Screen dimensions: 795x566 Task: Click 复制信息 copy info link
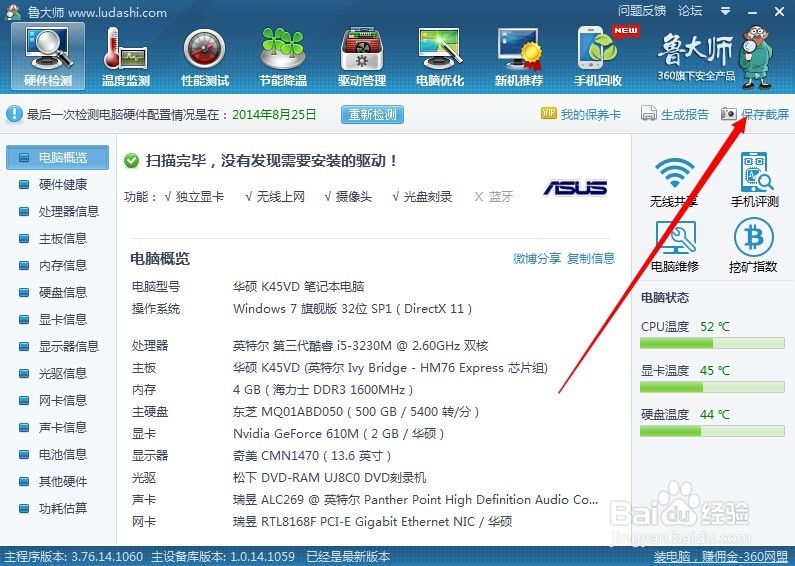click(x=591, y=259)
